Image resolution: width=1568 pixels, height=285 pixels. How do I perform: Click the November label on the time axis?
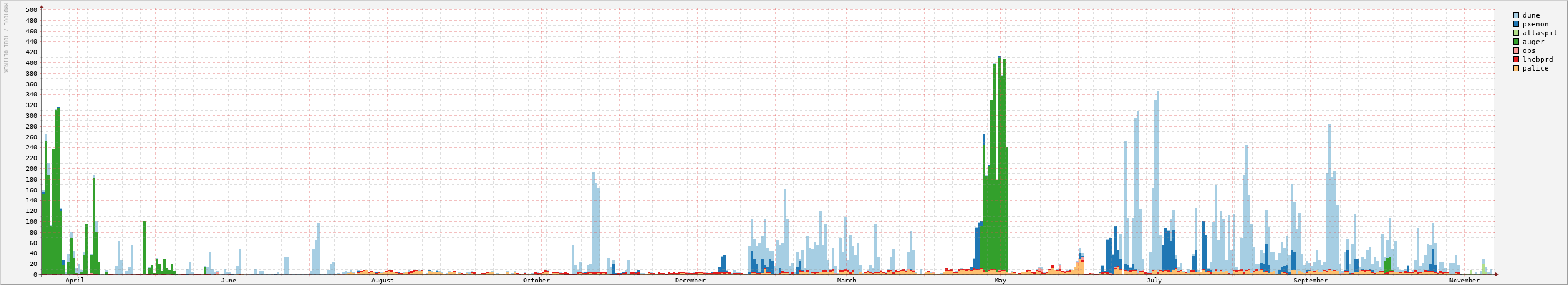tap(1464, 281)
